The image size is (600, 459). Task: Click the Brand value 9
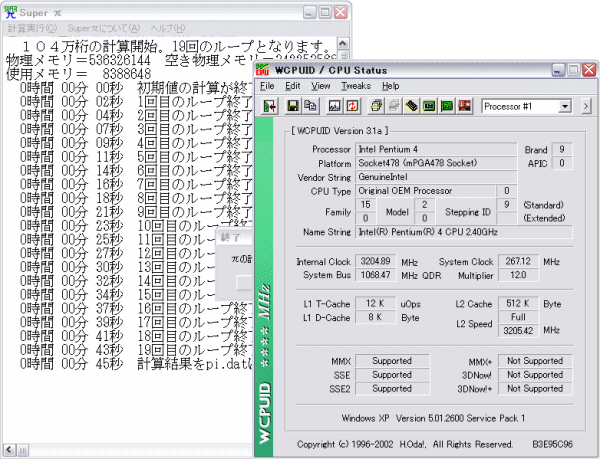[561, 149]
